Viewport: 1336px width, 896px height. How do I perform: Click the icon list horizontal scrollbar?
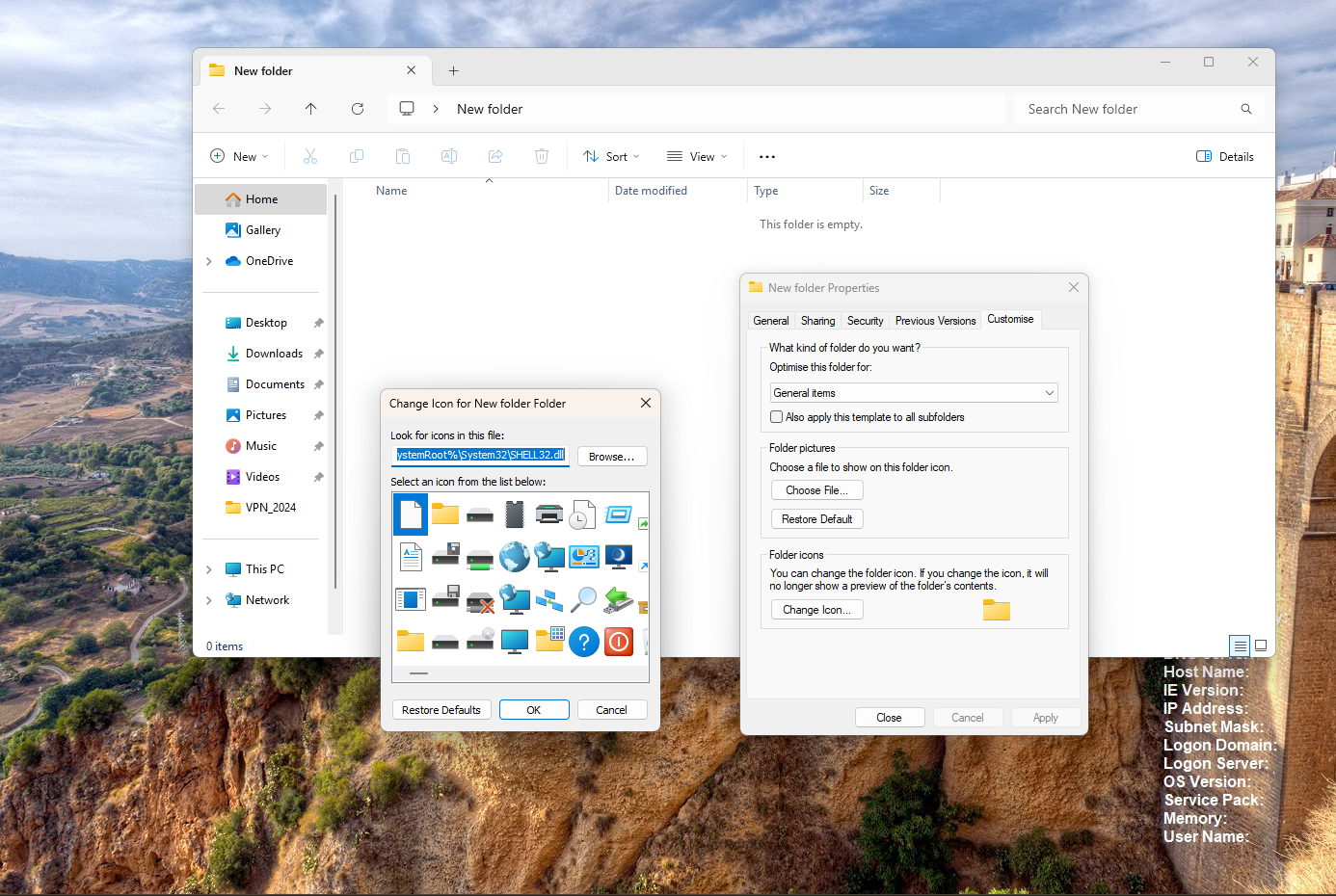[x=521, y=673]
